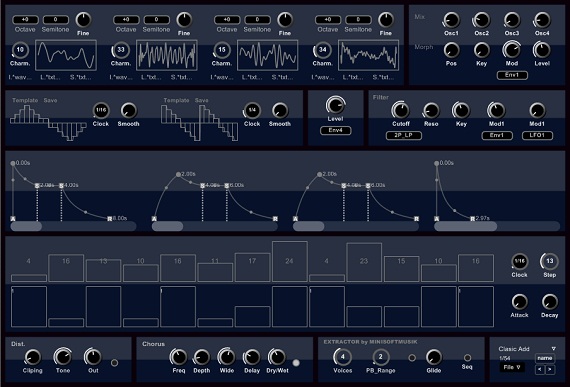Click the Morph Mod knob
Image resolution: width=570 pixels, height=387 pixels.
512,51
